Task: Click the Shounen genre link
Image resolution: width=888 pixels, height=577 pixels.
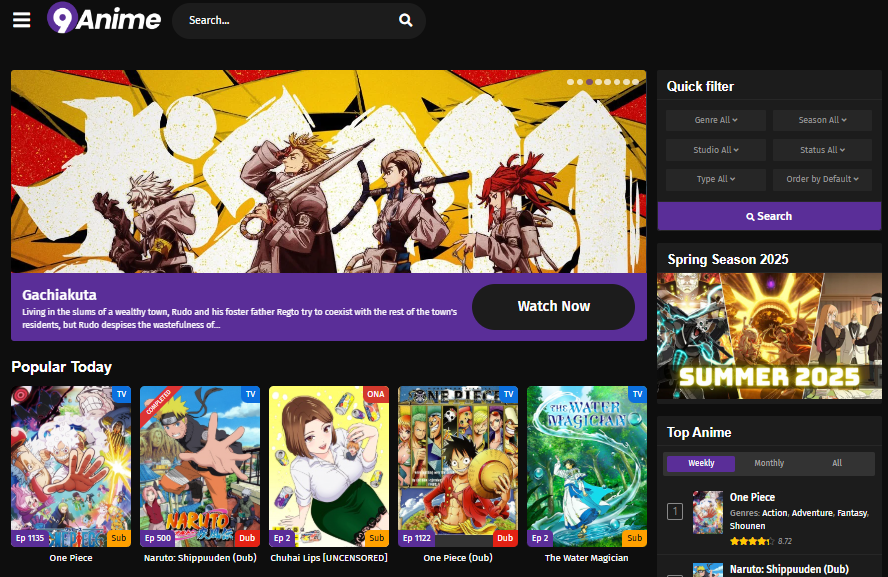Action: [x=747, y=526]
